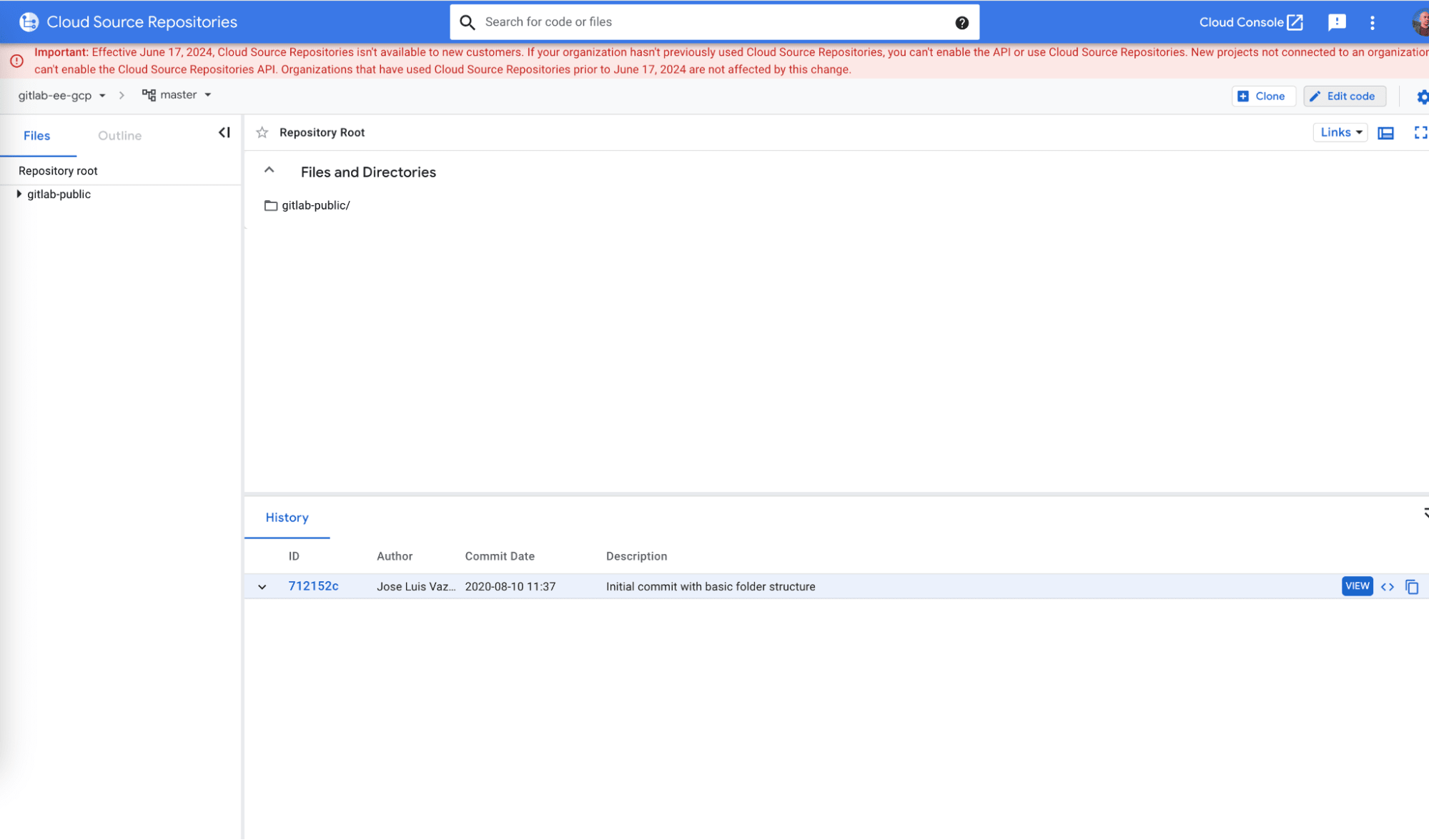Click the Edit code button
Image resolution: width=1429 pixels, height=840 pixels.
tap(1345, 97)
